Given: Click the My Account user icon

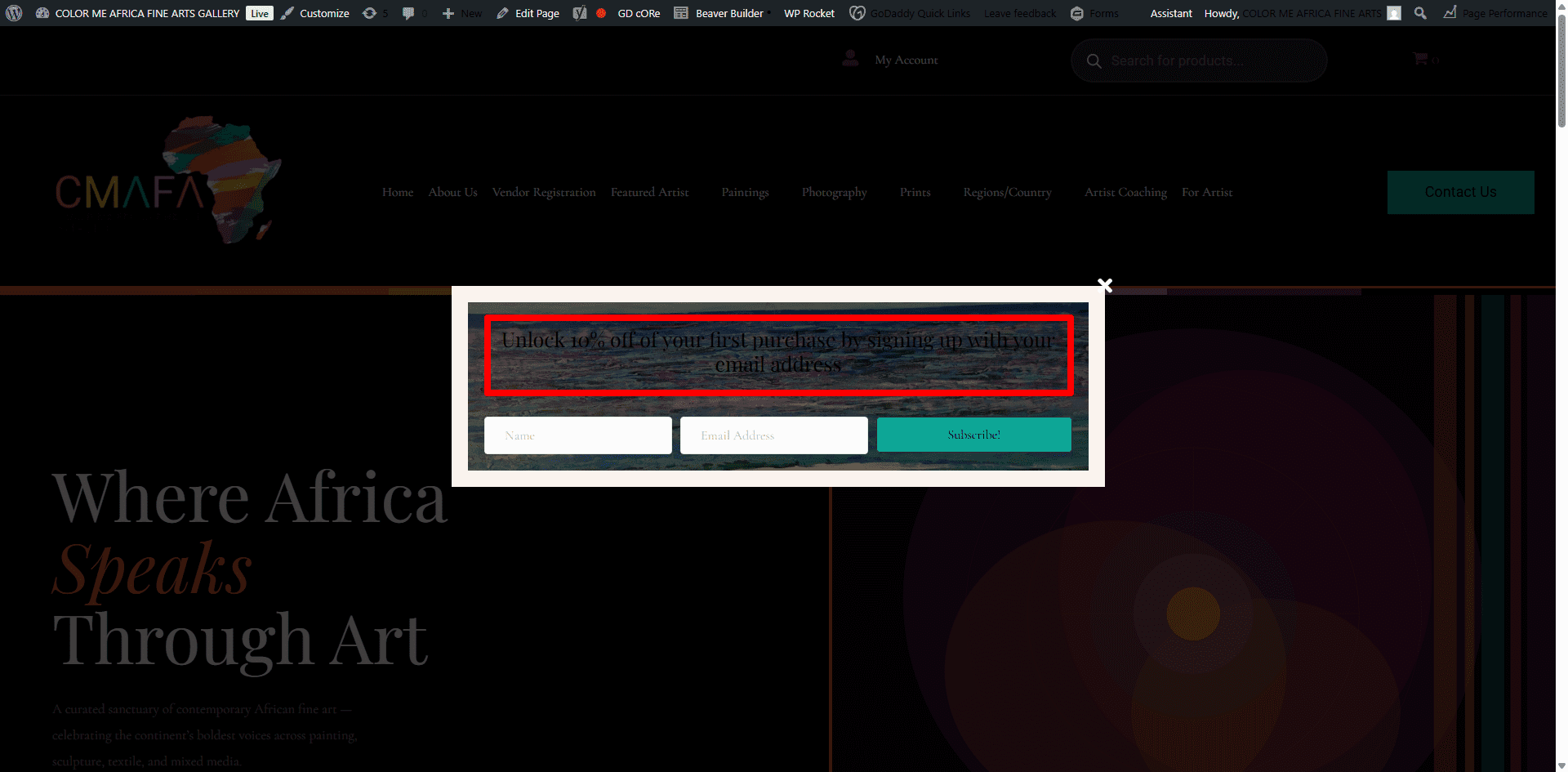Looking at the screenshot, I should click(850, 59).
